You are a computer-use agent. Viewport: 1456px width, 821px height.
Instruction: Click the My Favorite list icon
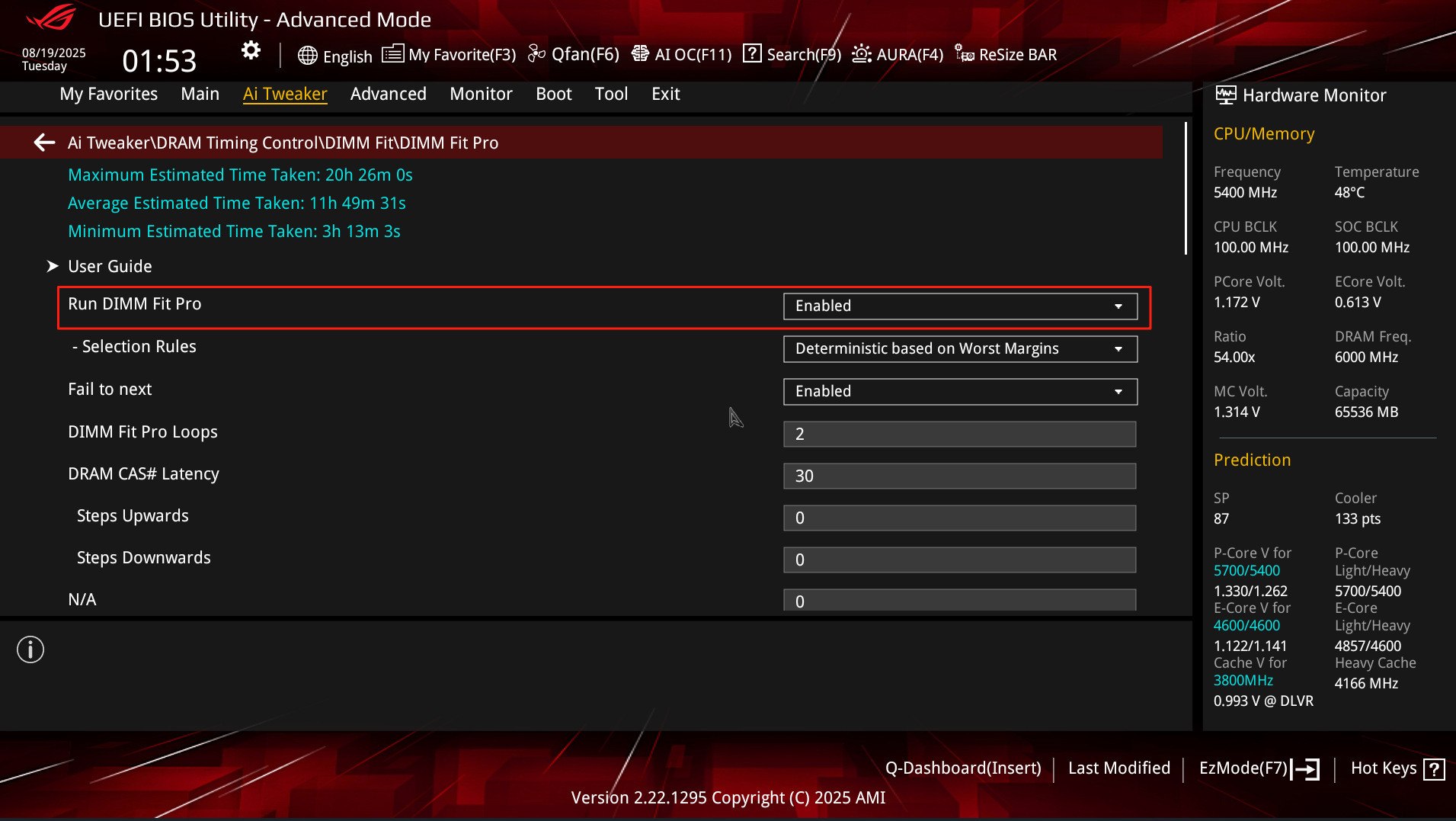[392, 54]
